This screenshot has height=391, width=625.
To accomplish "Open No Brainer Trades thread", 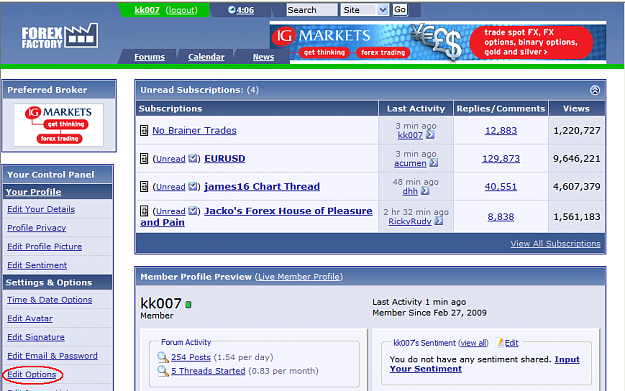I will pyautogui.click(x=194, y=130).
